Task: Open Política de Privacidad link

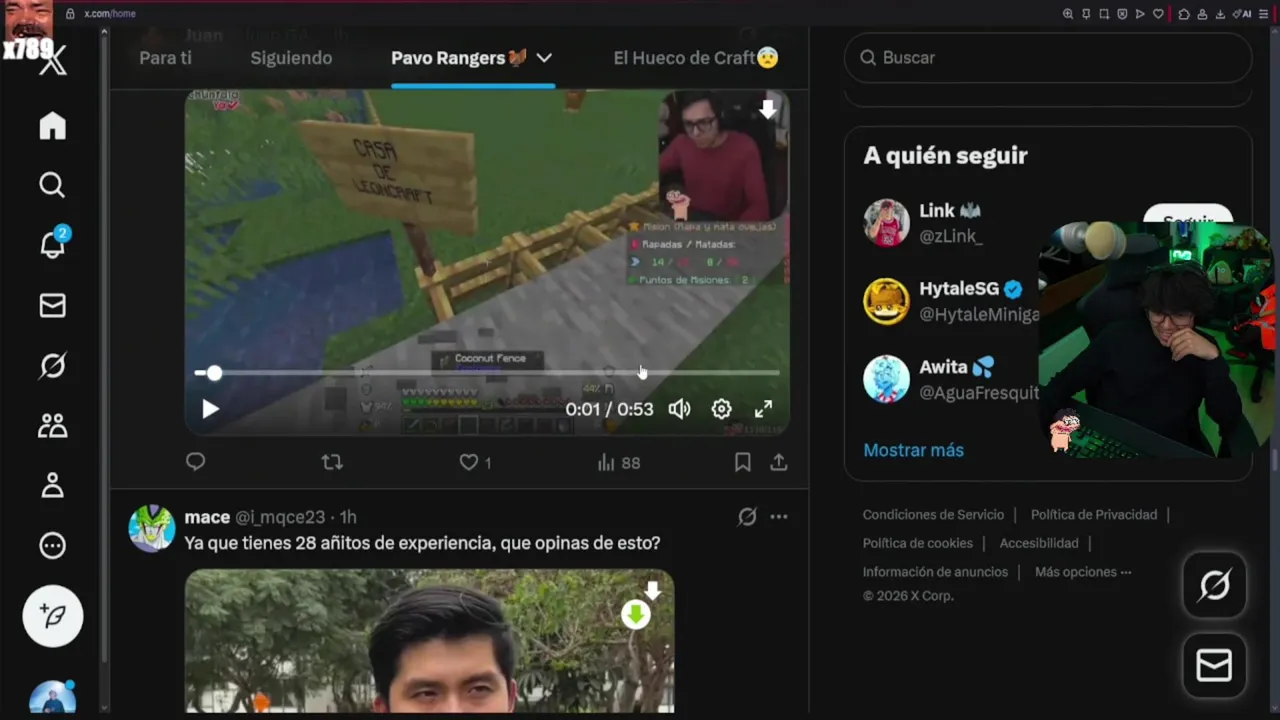Action: tap(1094, 515)
